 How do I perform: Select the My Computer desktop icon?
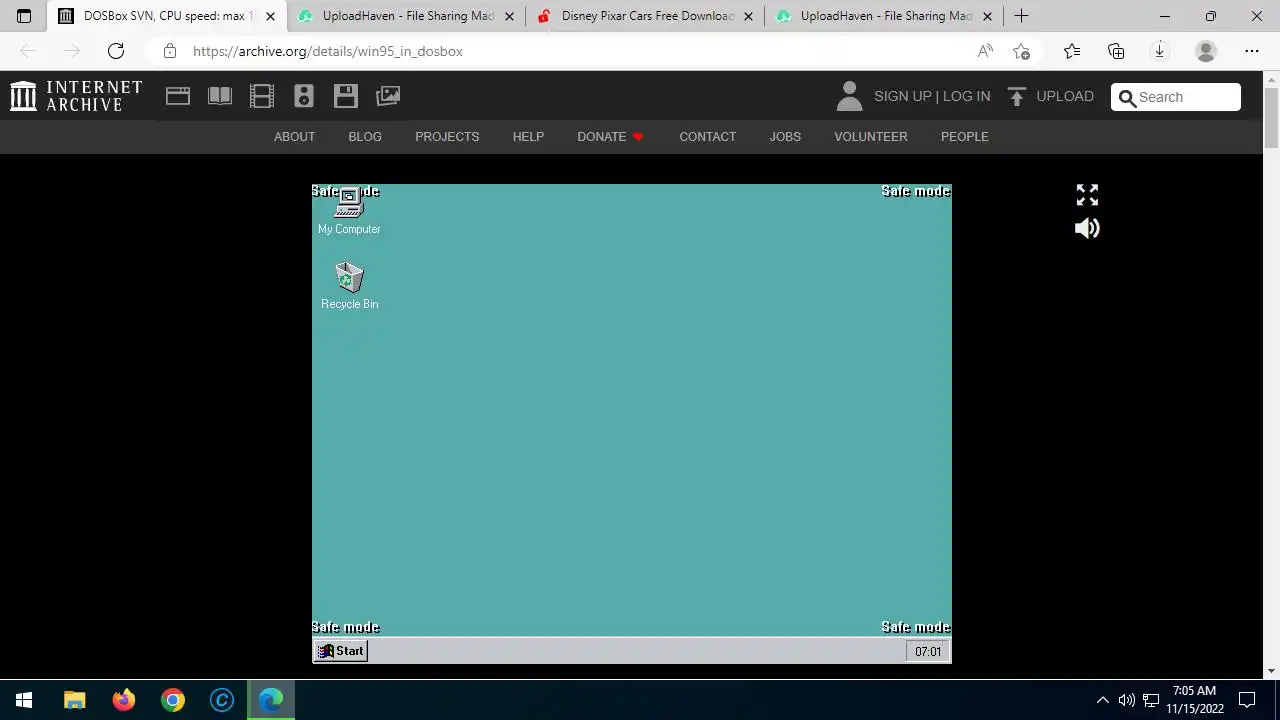click(x=349, y=211)
